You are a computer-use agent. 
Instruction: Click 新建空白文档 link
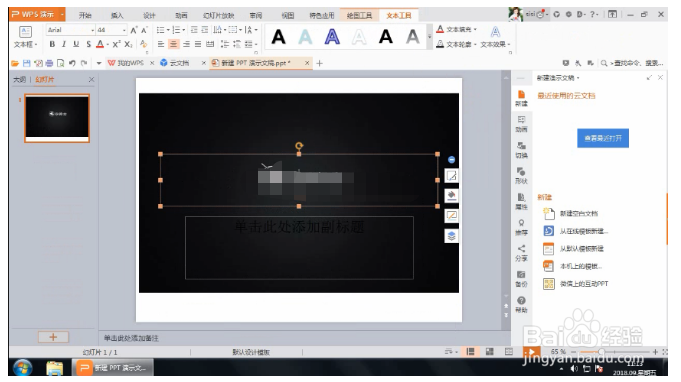579,214
